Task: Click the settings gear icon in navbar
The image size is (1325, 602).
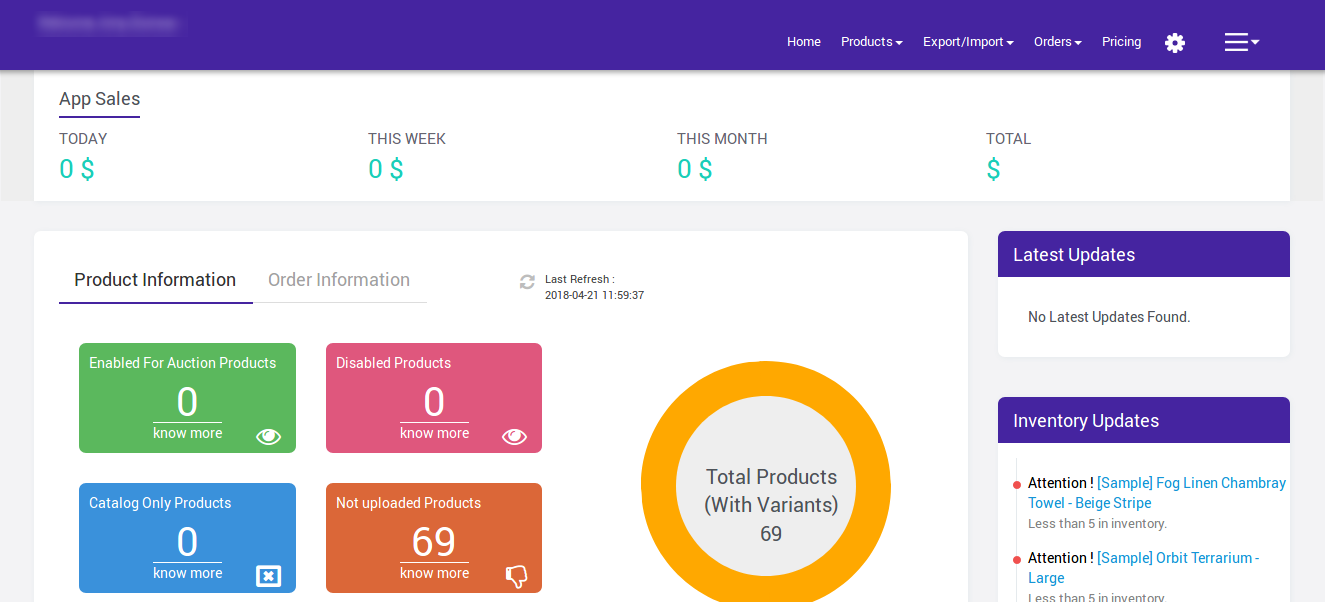Action: 1174,42
